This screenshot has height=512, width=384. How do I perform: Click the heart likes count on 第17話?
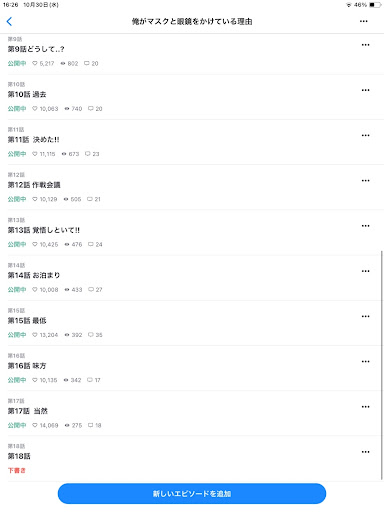coord(45,425)
